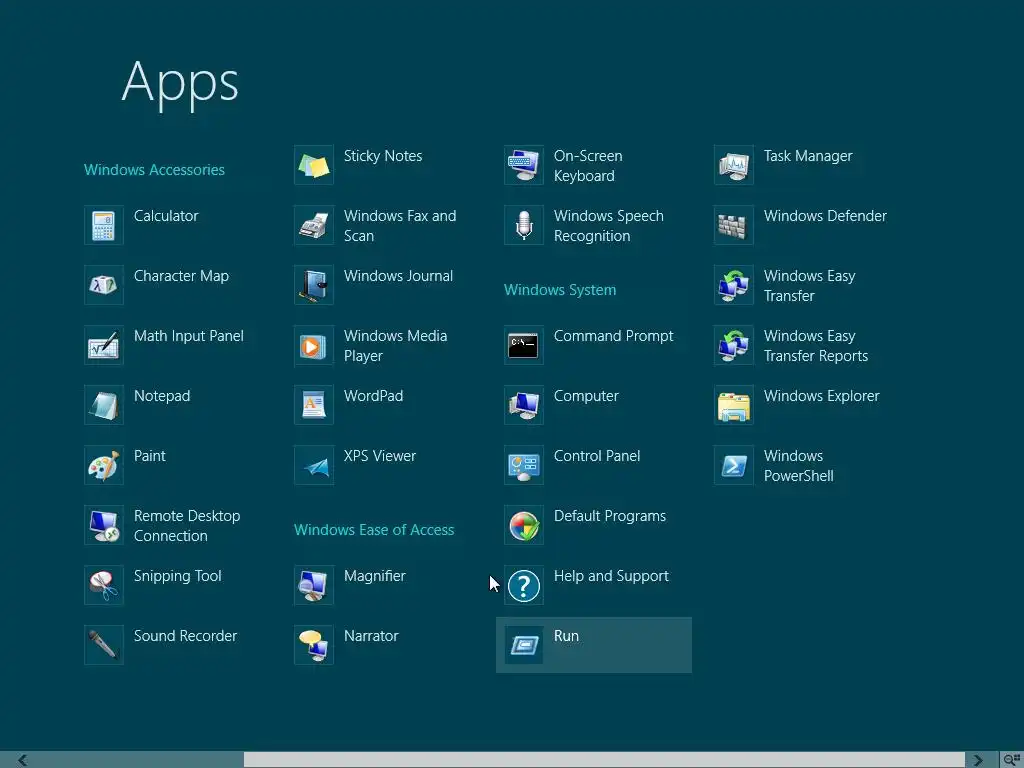This screenshot has height=768, width=1024.
Task: Click the 'Windows PowerShell' text label
Action: [x=799, y=466]
